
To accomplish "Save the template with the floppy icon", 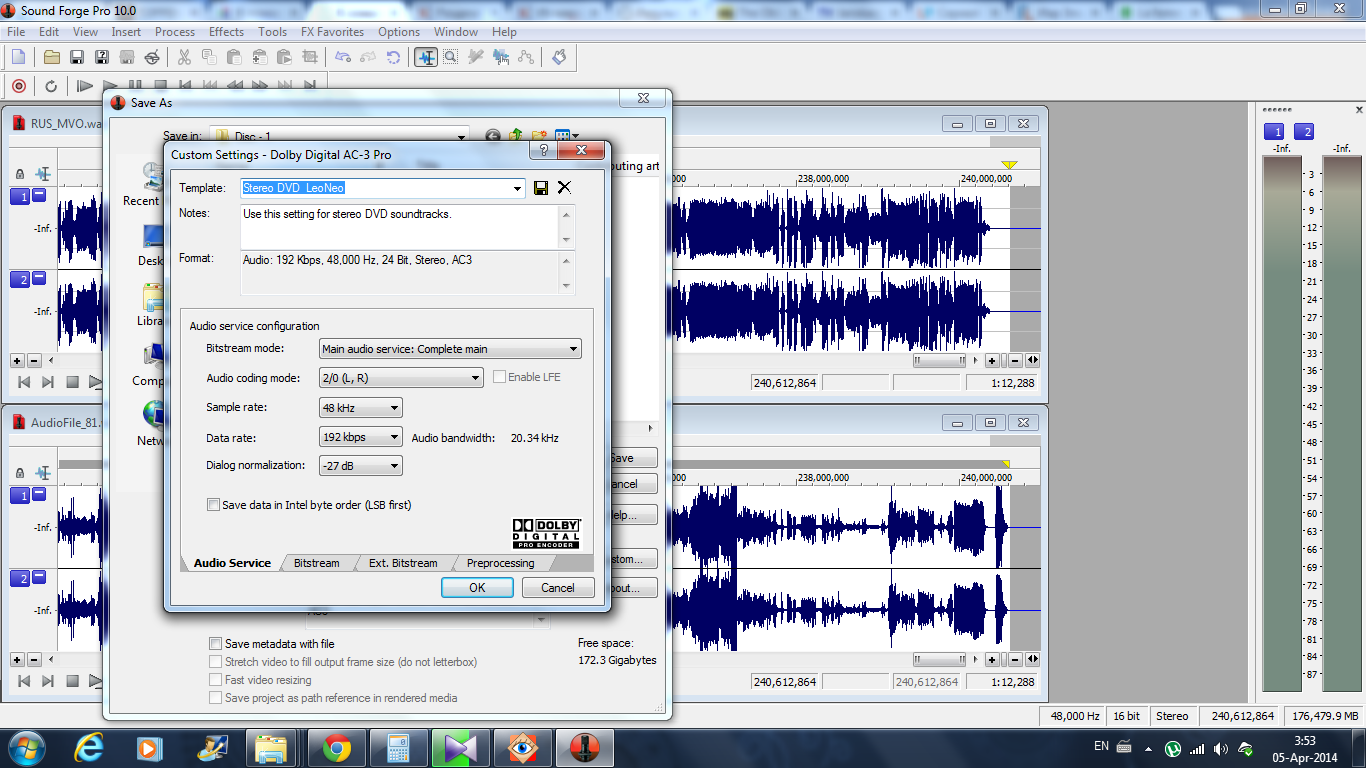I will [541, 188].
